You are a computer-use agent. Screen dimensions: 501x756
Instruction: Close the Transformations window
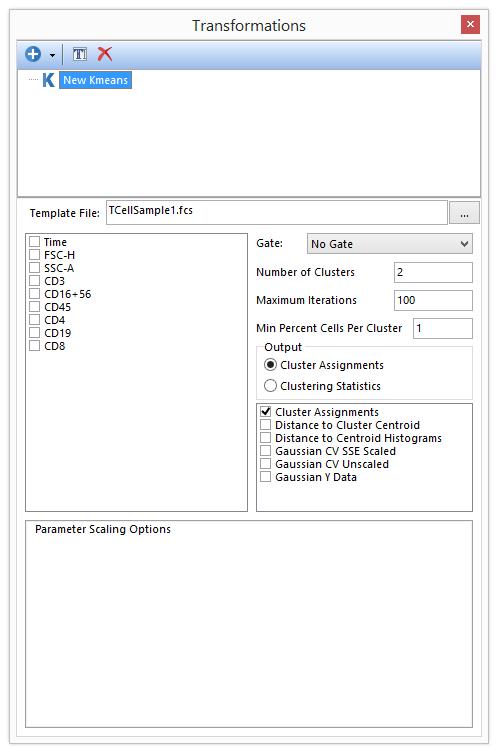470,24
